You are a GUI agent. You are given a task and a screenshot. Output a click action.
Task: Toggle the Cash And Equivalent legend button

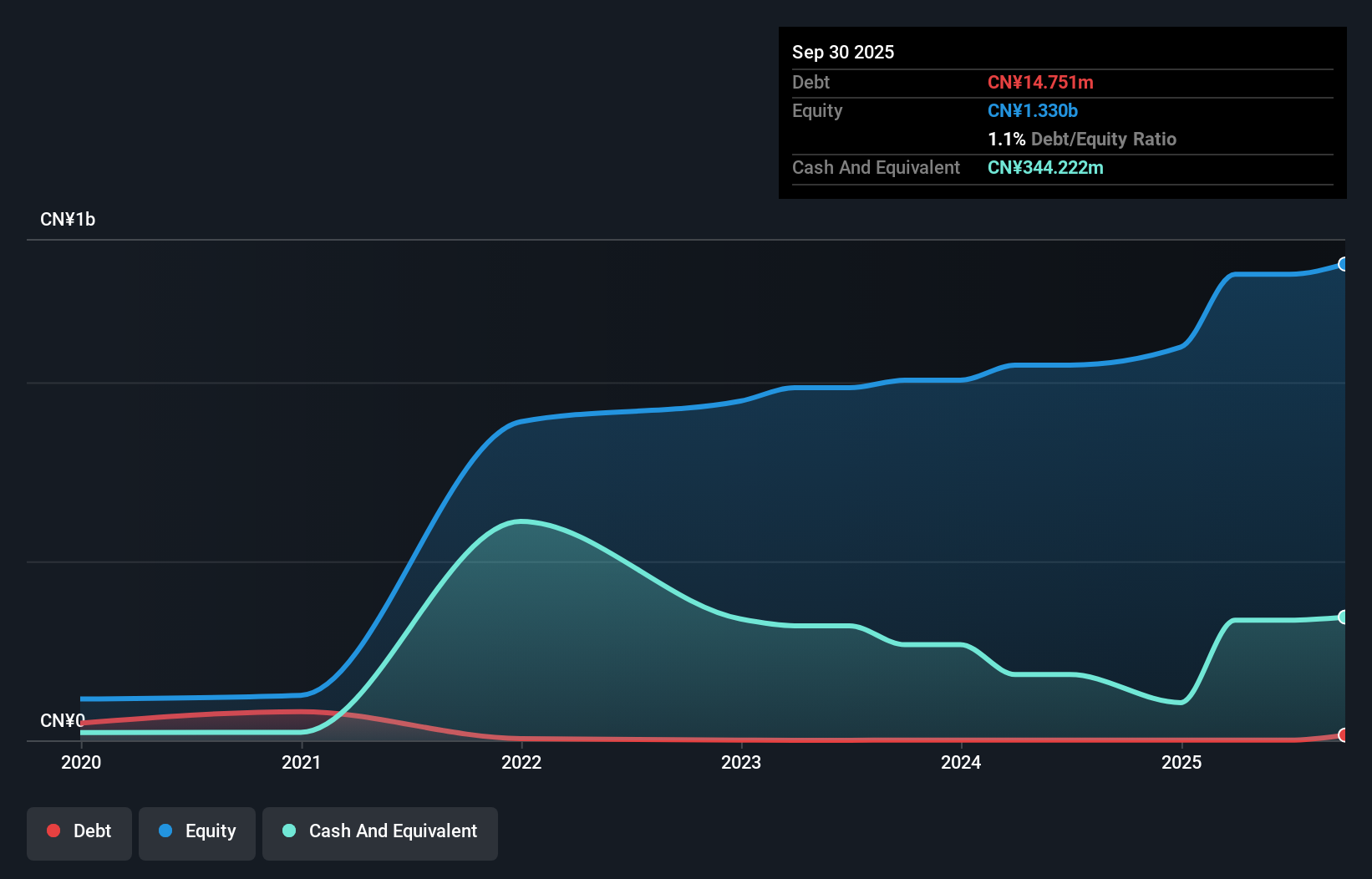[380, 833]
